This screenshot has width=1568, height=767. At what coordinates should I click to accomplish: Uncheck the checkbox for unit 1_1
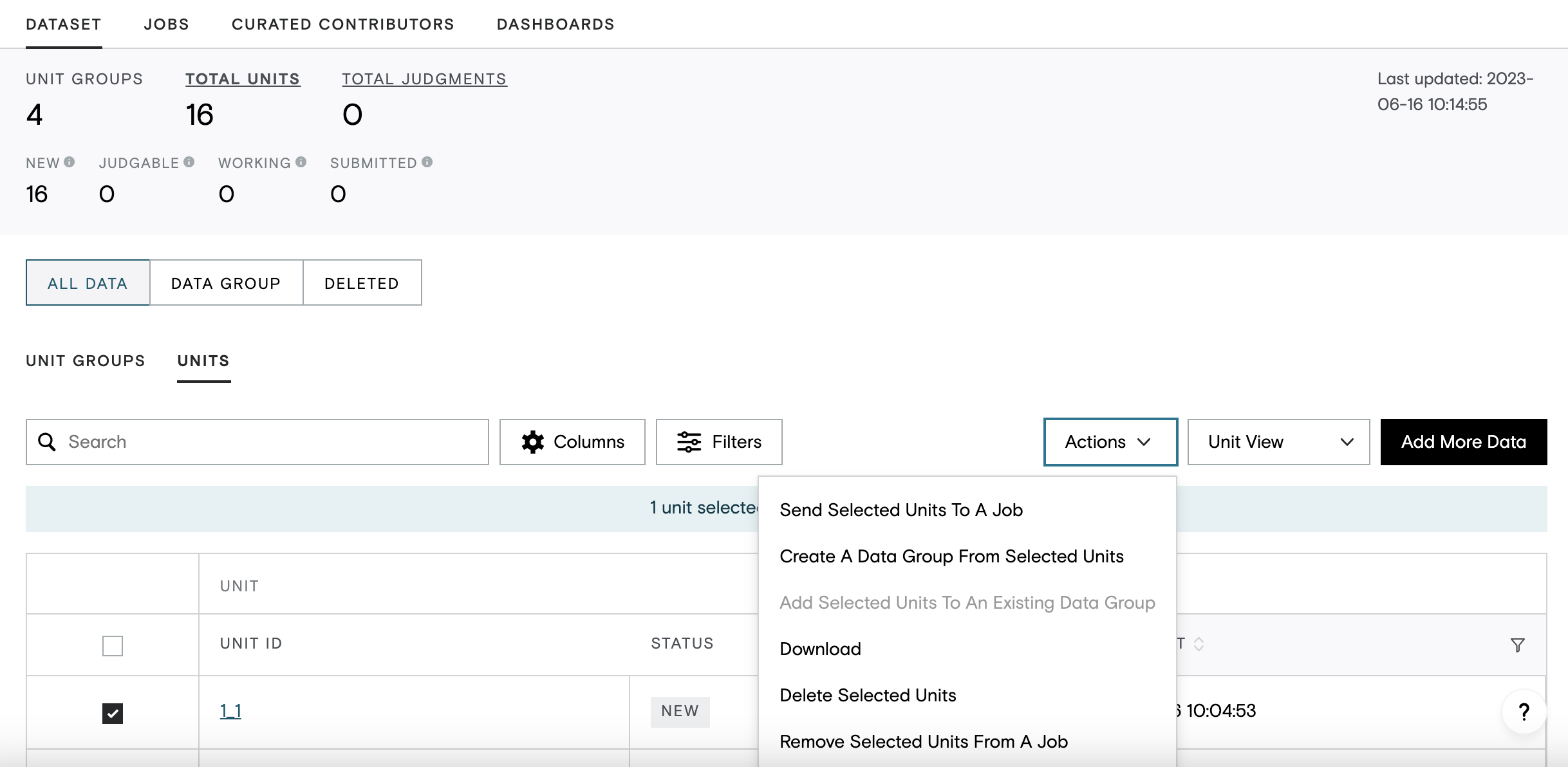(113, 713)
